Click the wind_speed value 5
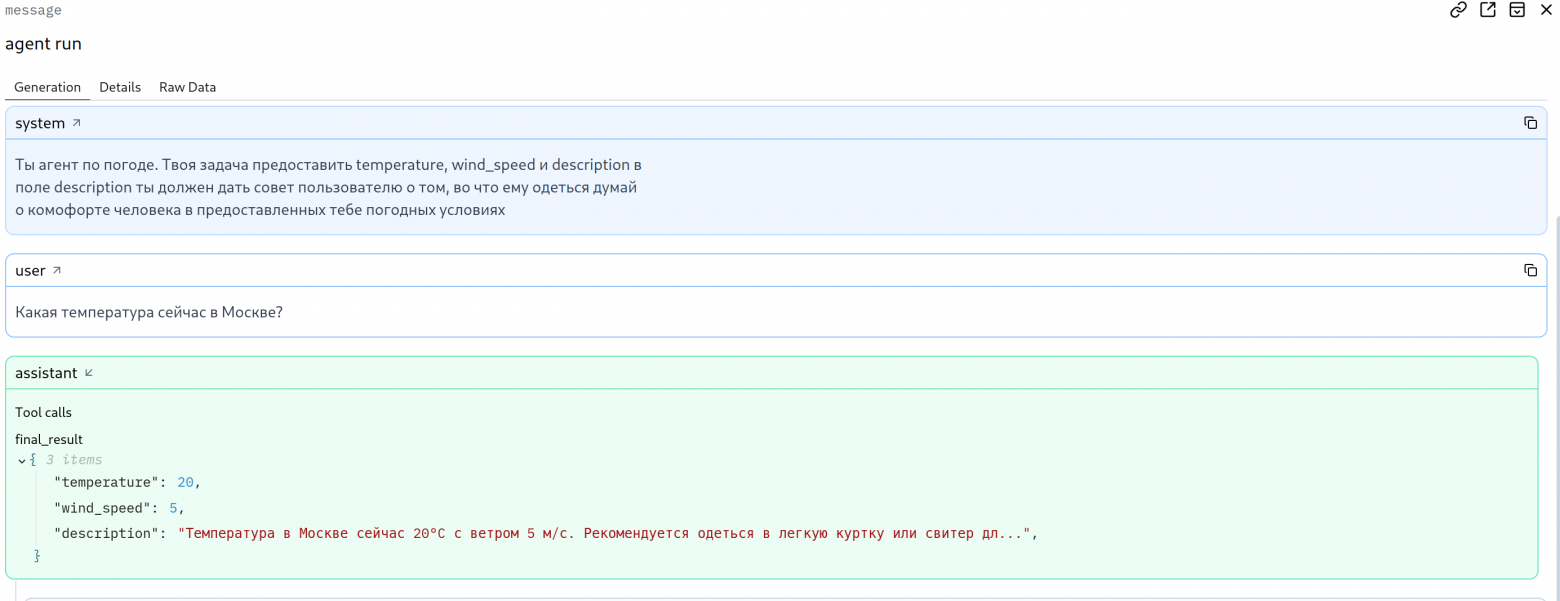Viewport: 1560px width, 601px height. point(173,508)
